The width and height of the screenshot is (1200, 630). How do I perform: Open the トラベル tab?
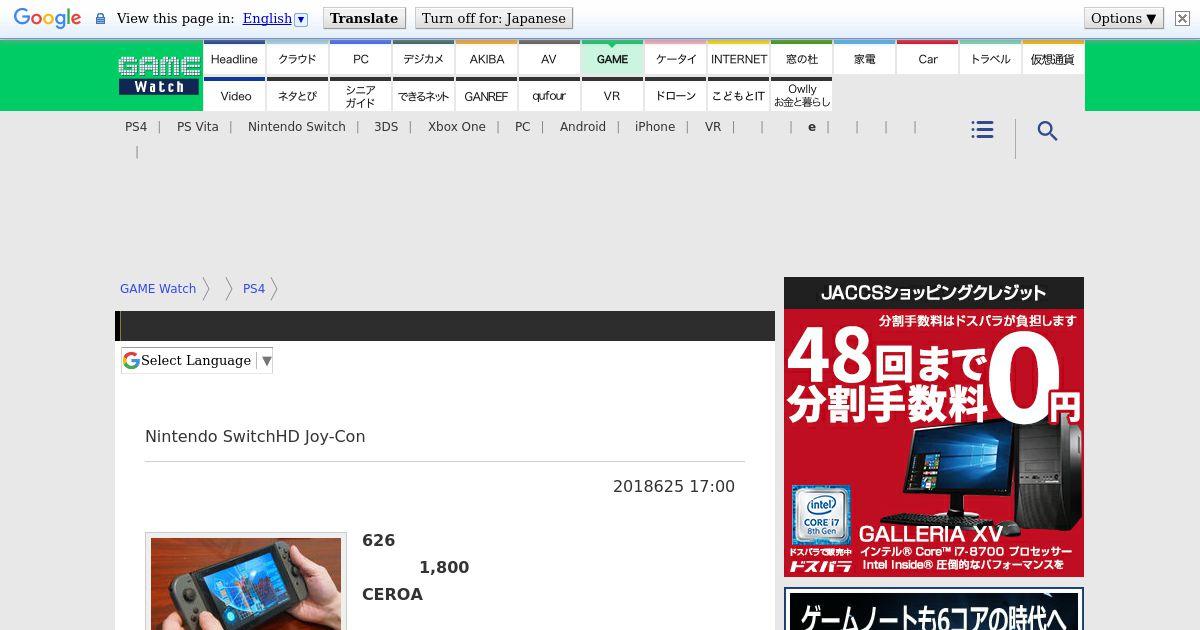point(990,59)
